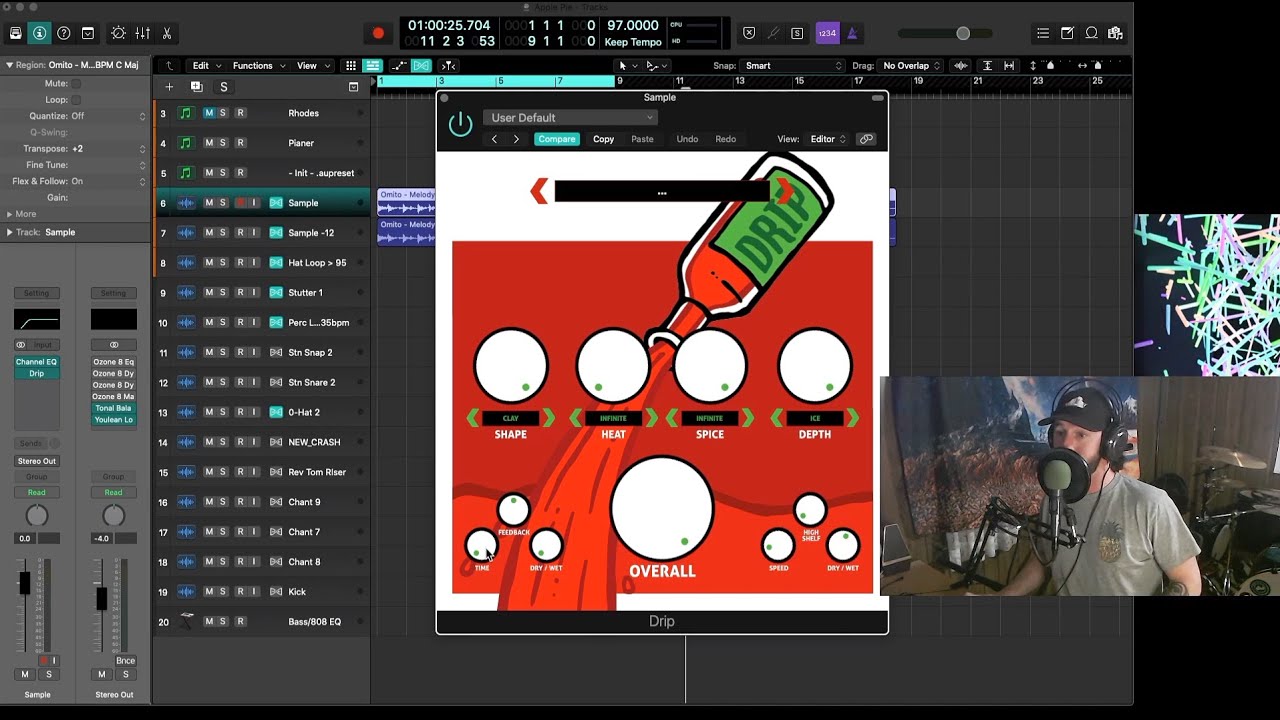Toggle the Metronome button
This screenshot has height=720, width=1280.
click(852, 33)
